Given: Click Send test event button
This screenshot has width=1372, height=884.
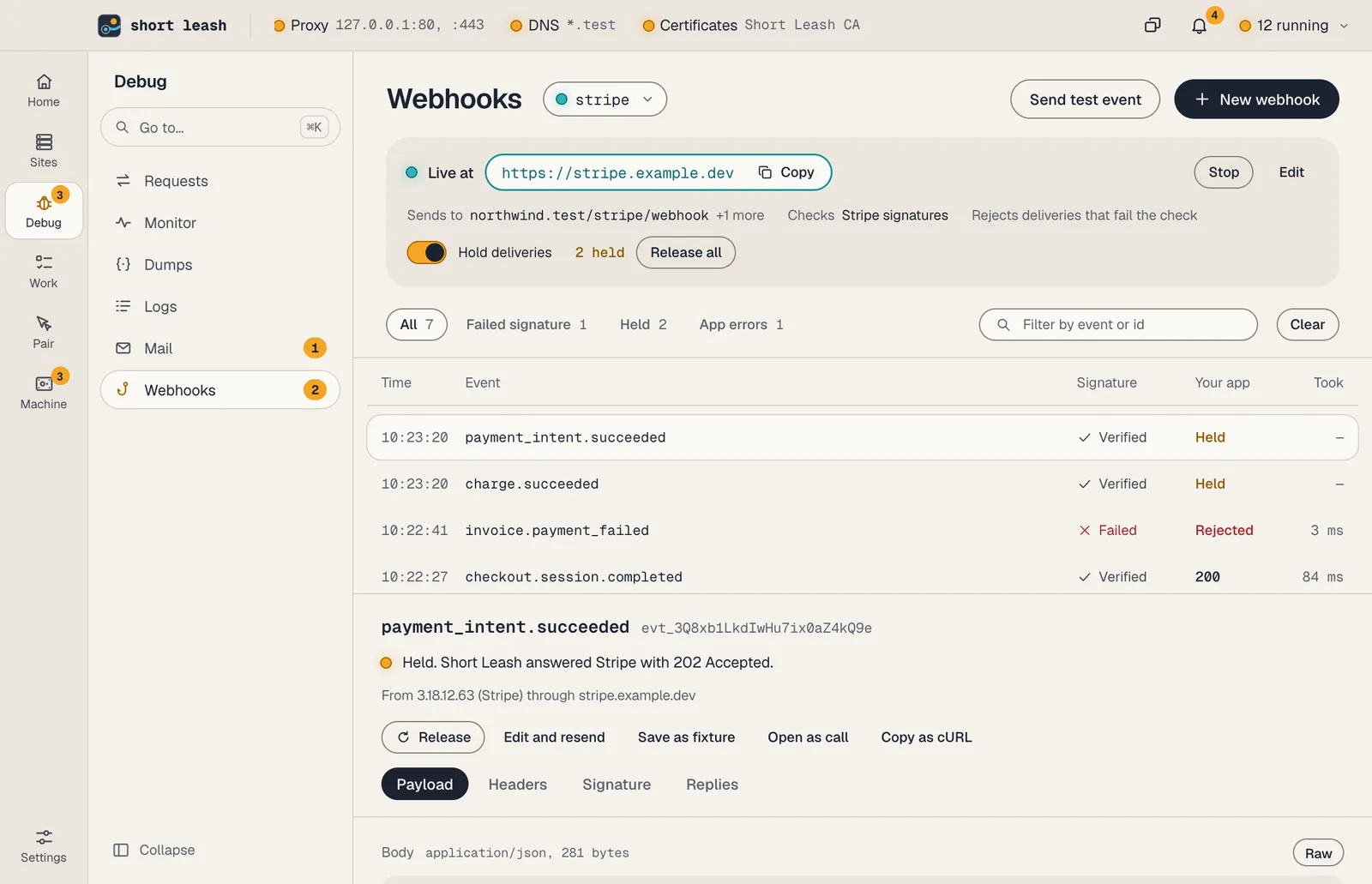Looking at the screenshot, I should click(x=1085, y=99).
